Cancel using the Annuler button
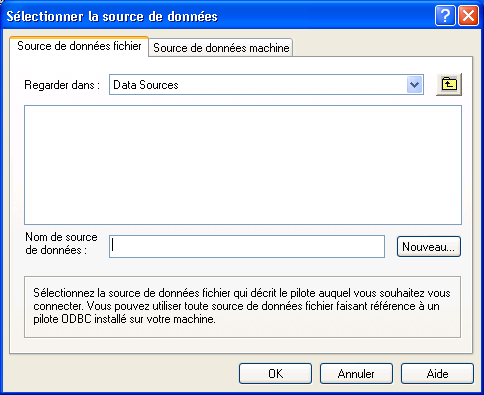The image size is (484, 395). coord(356,374)
